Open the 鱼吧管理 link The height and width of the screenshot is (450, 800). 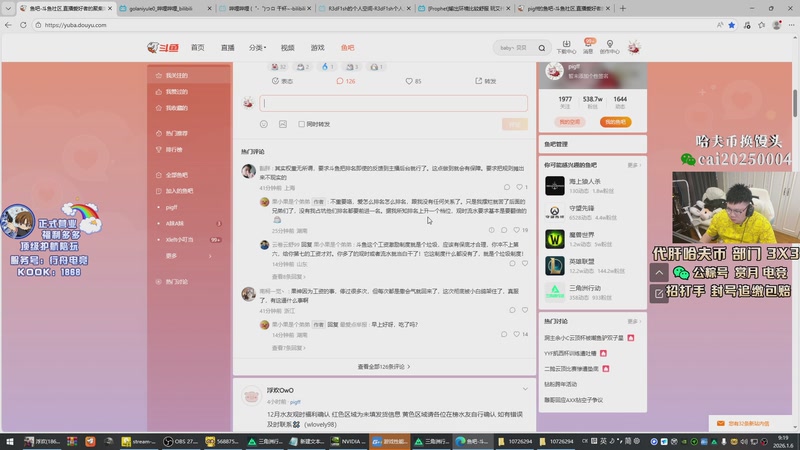[x=556, y=144]
